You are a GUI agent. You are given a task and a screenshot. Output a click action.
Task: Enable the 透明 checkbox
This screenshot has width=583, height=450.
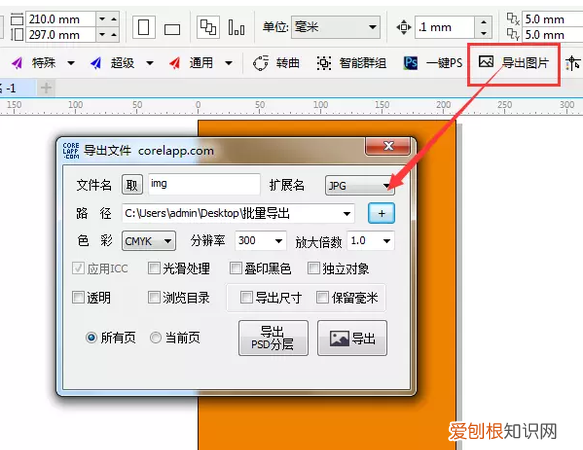click(78, 298)
